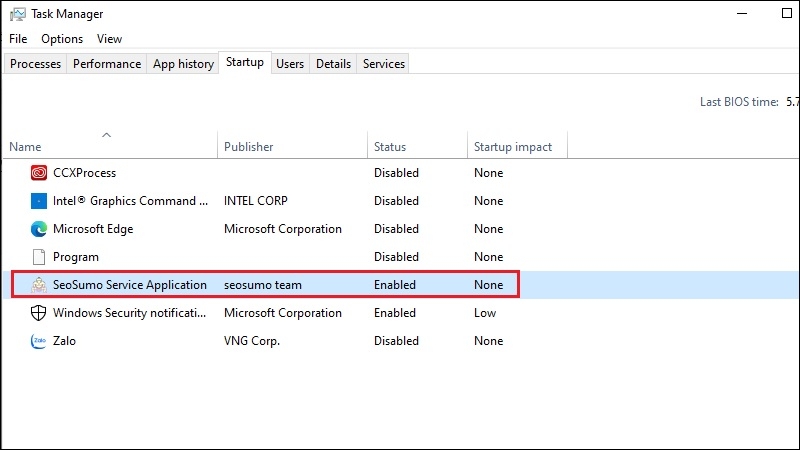Click the VNG Corp. publisher cell
Image resolution: width=800 pixels, height=450 pixels.
point(252,341)
